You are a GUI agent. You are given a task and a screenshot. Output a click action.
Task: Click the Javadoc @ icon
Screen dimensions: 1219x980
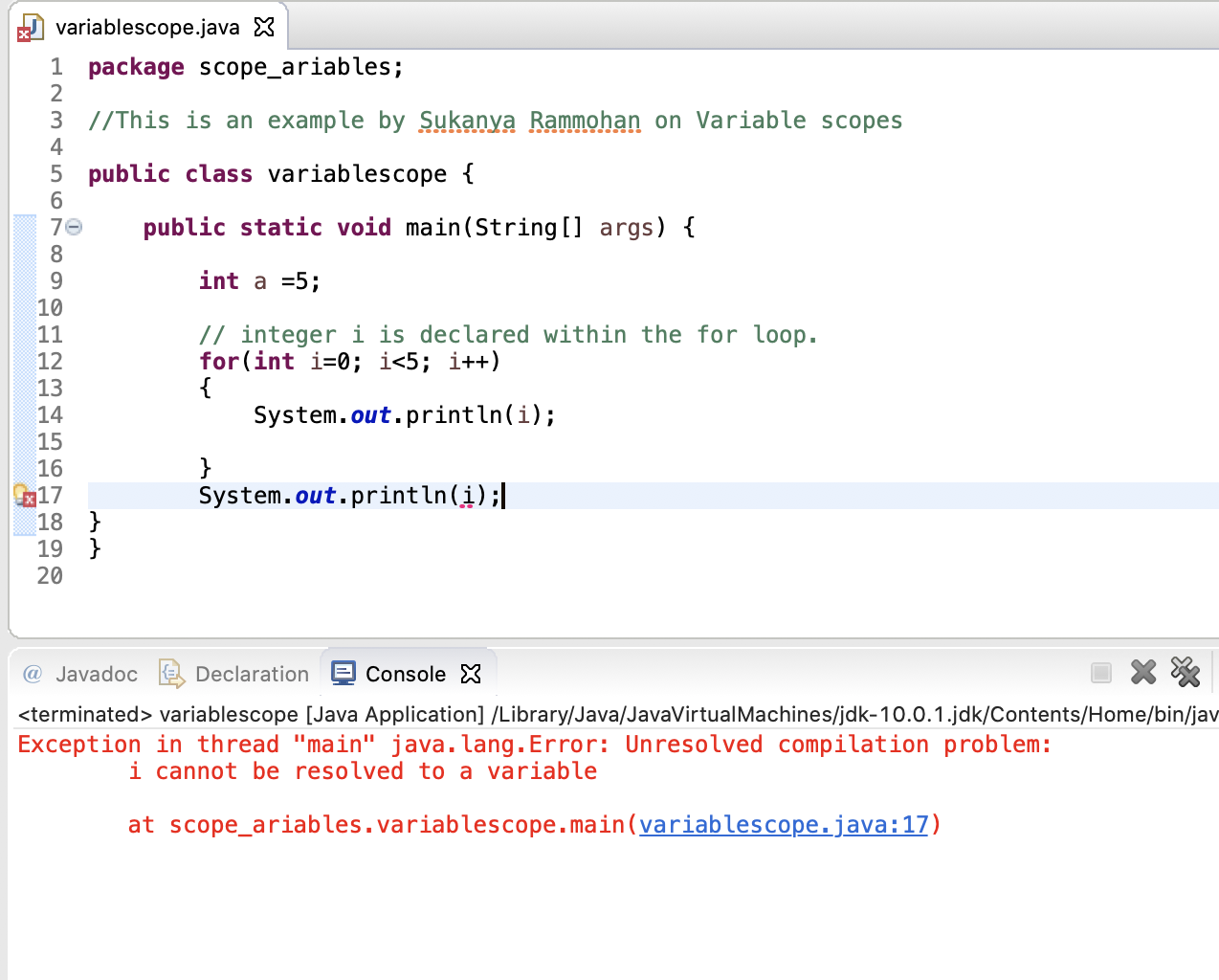point(33,674)
